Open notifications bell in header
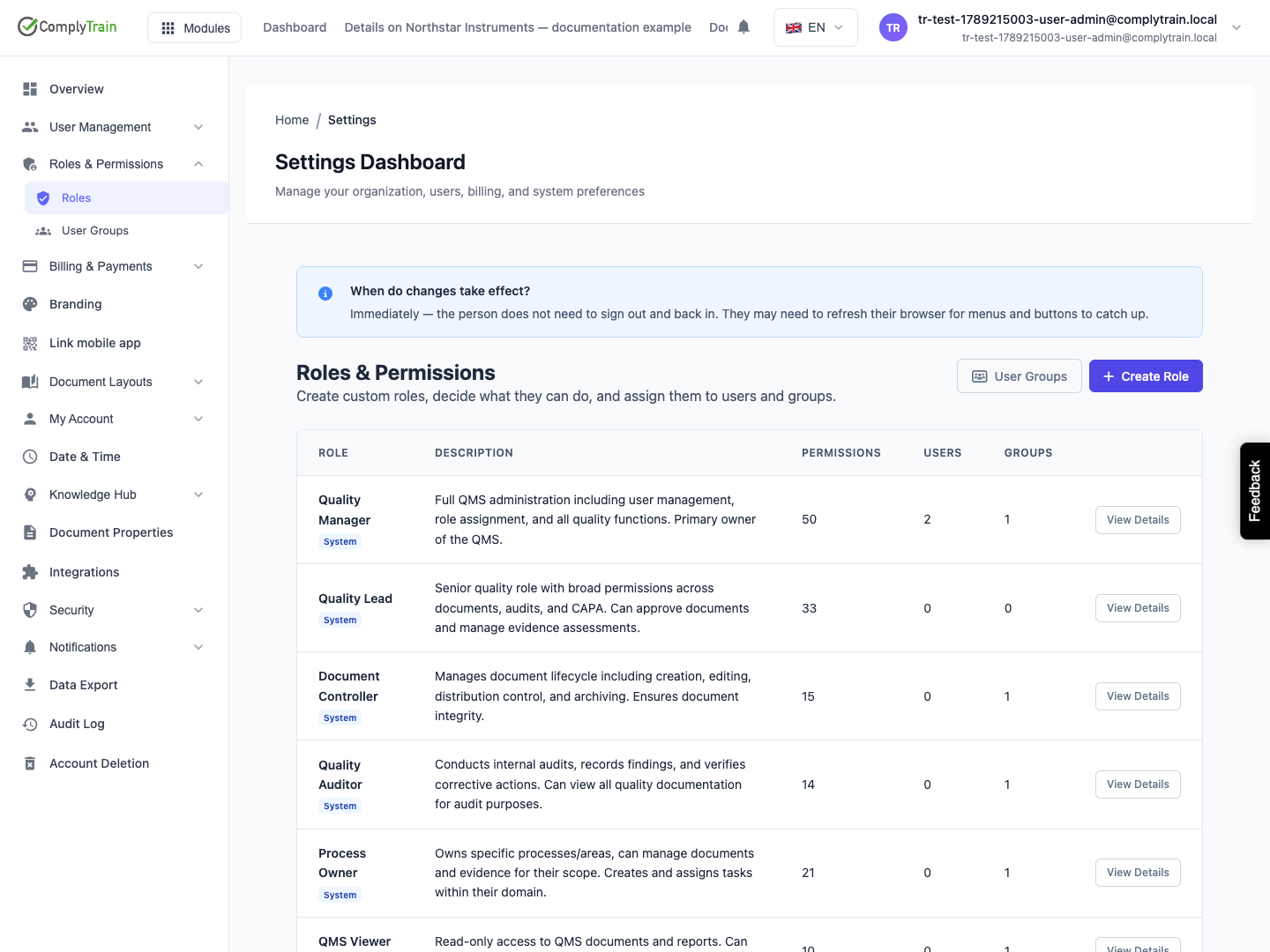This screenshot has height=952, width=1270. click(743, 27)
